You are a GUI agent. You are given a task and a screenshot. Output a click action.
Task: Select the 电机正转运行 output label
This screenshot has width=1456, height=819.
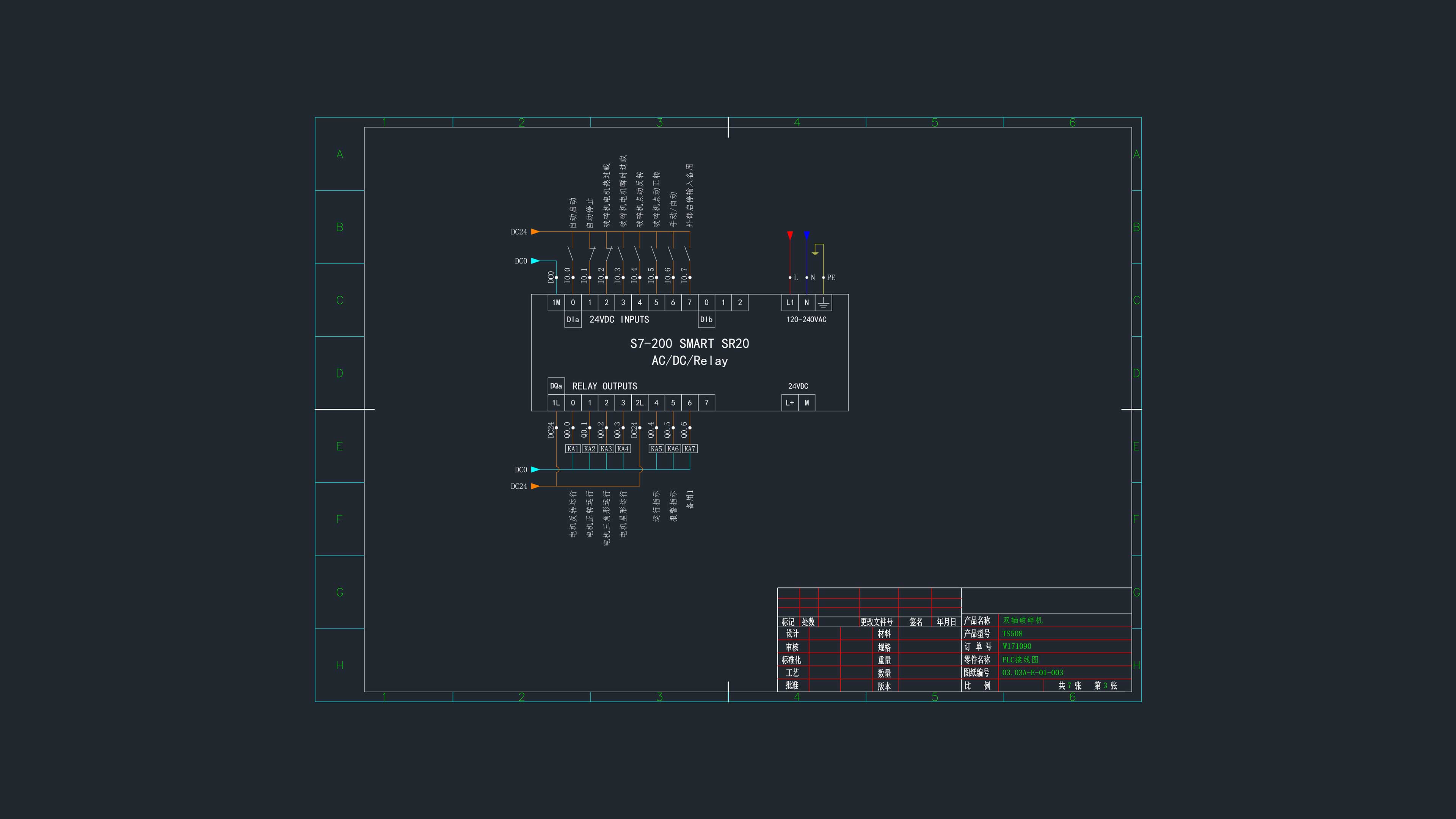coord(590,514)
